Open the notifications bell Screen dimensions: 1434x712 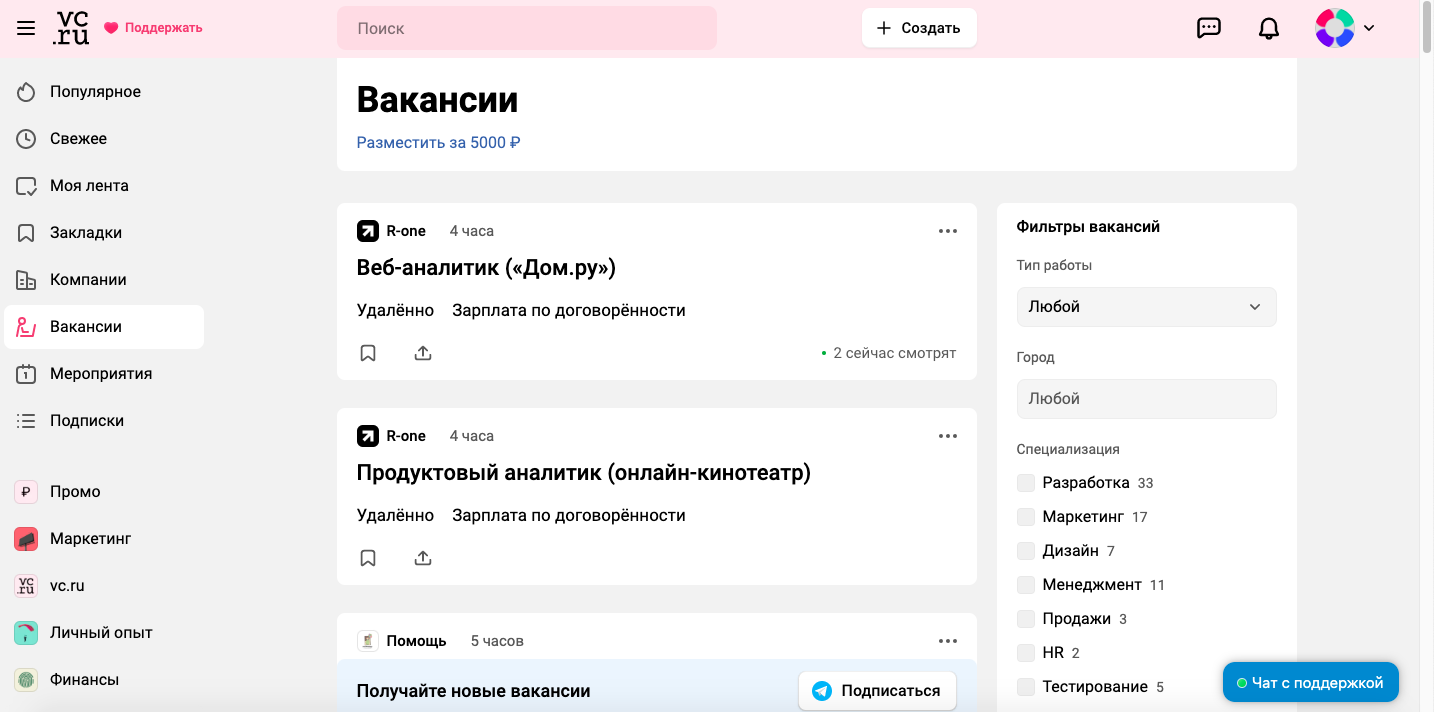point(1268,27)
